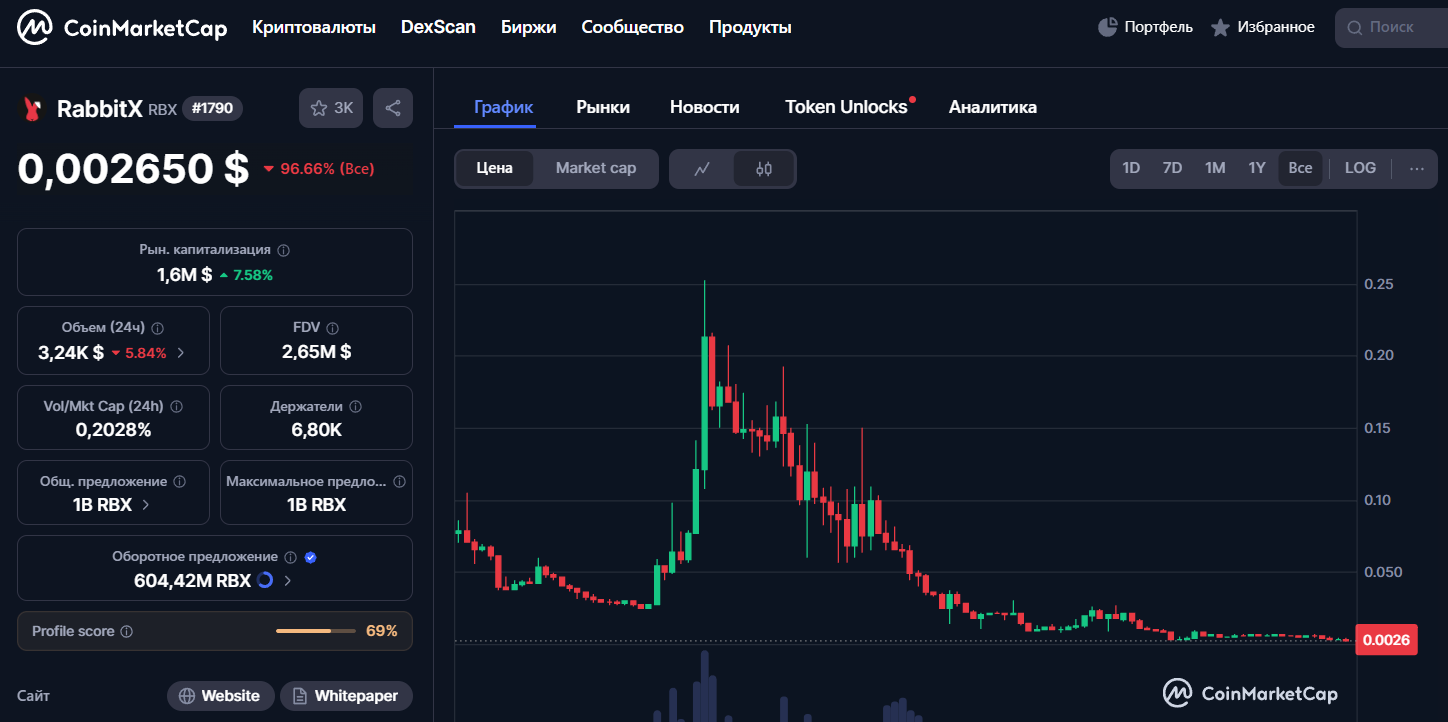Click the 0,2028% Vol/Mkt Cap value

113,430
